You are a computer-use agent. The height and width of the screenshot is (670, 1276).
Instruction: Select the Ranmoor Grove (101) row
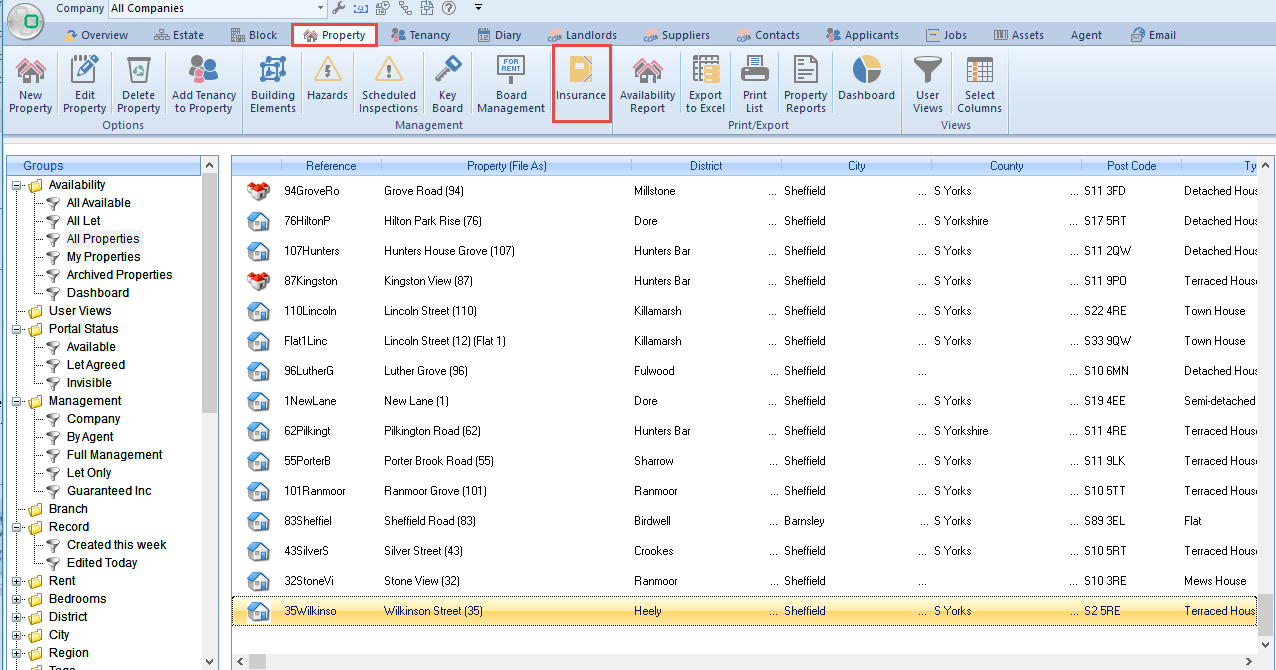click(745, 491)
